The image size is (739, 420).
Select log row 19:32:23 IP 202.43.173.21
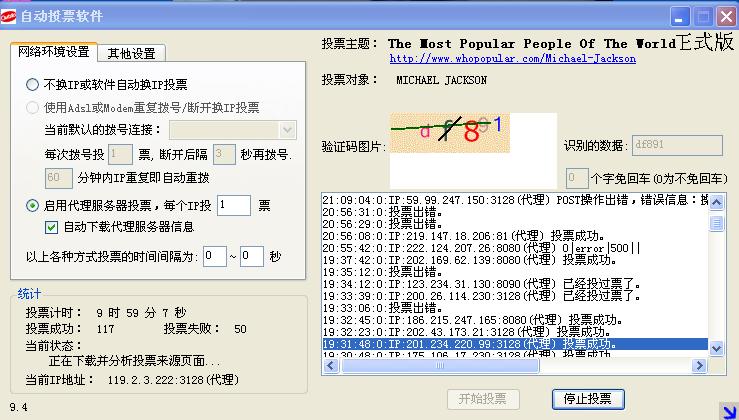tap(515, 332)
